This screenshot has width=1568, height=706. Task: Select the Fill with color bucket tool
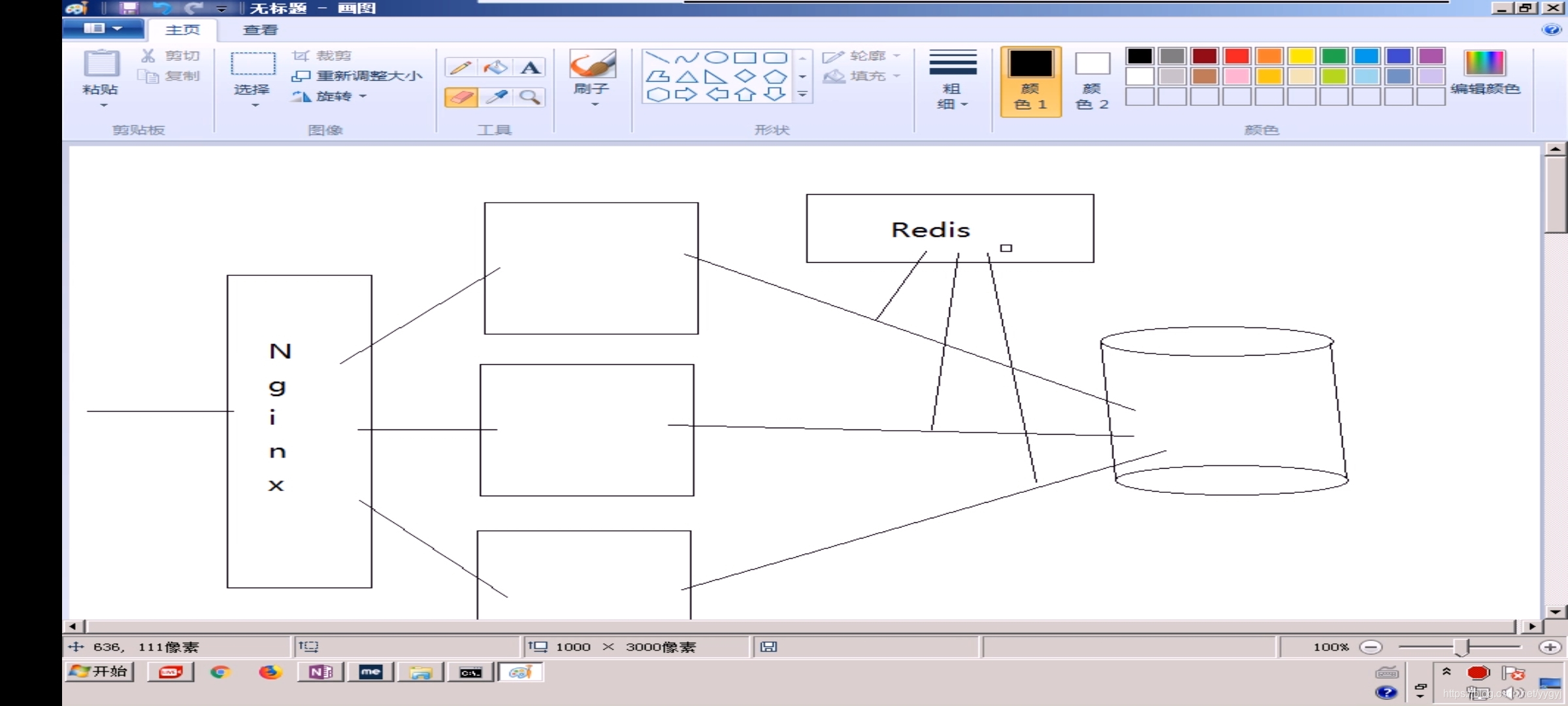click(495, 67)
